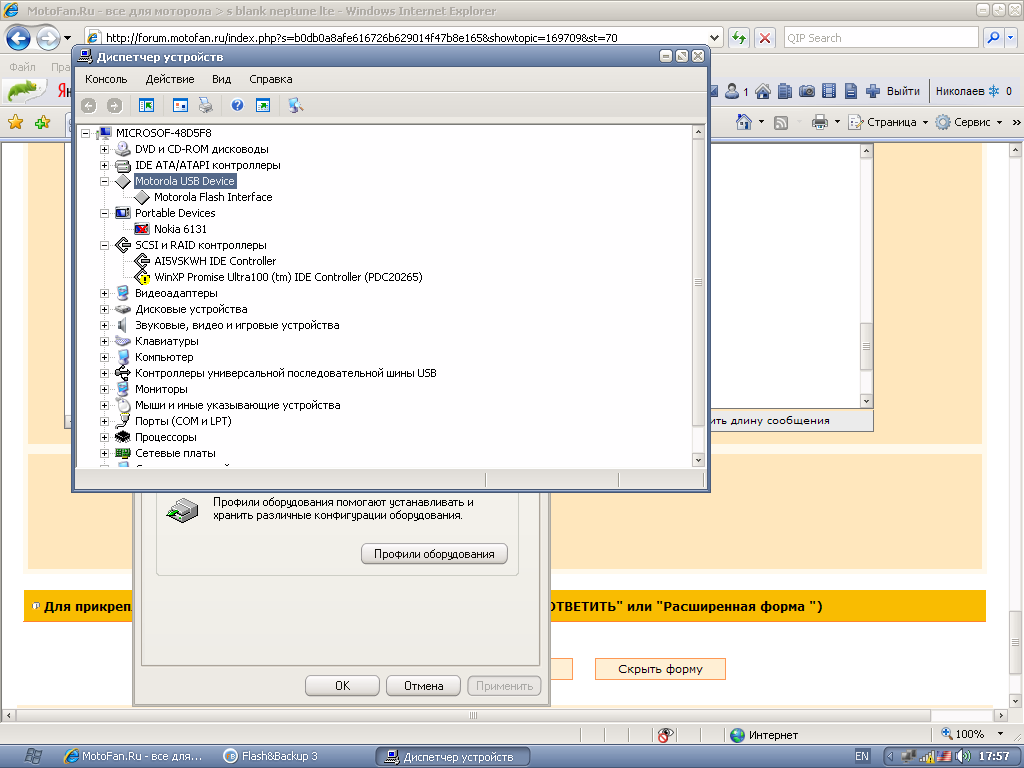Click Device Manager scrollbar down arrow
The image size is (1024, 768).
pyautogui.click(x=698, y=460)
